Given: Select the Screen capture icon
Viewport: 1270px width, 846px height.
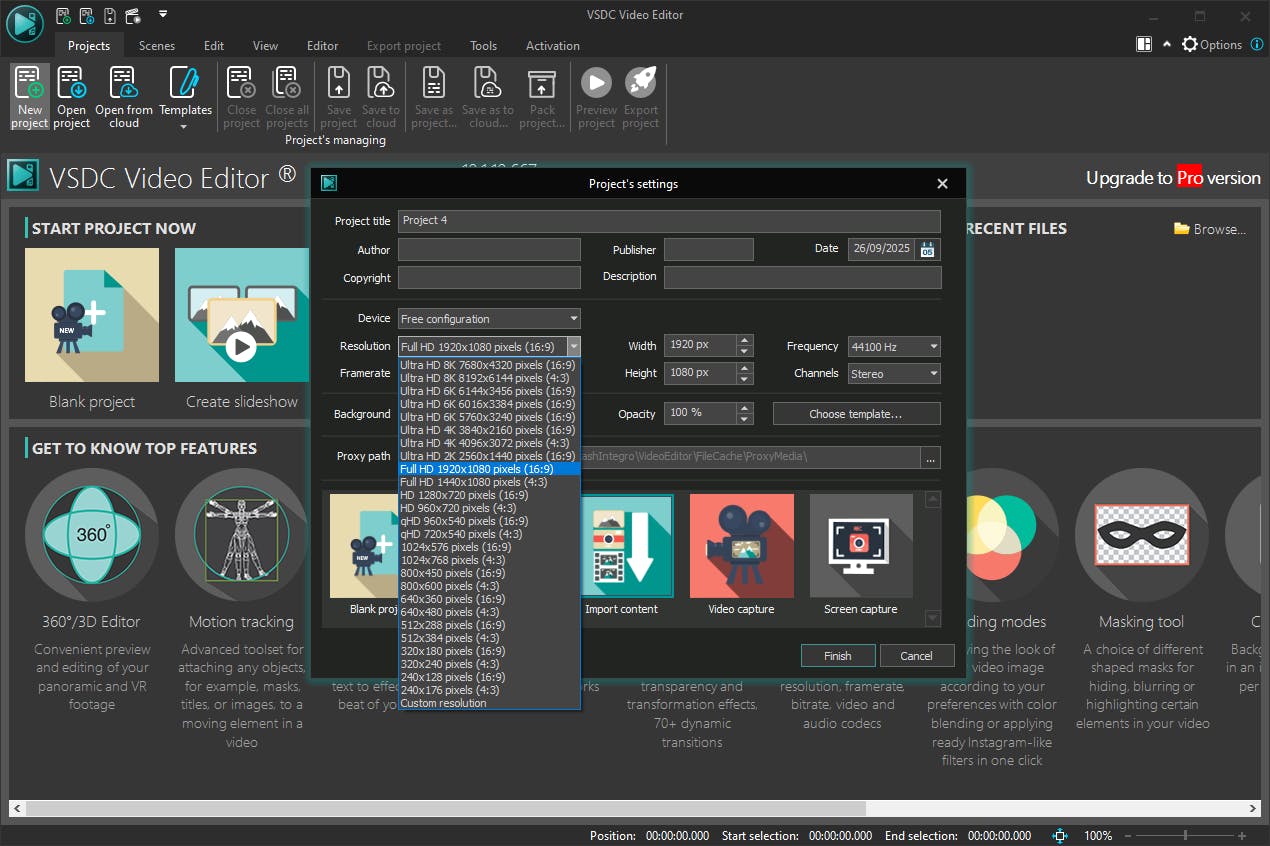Looking at the screenshot, I should pos(860,546).
